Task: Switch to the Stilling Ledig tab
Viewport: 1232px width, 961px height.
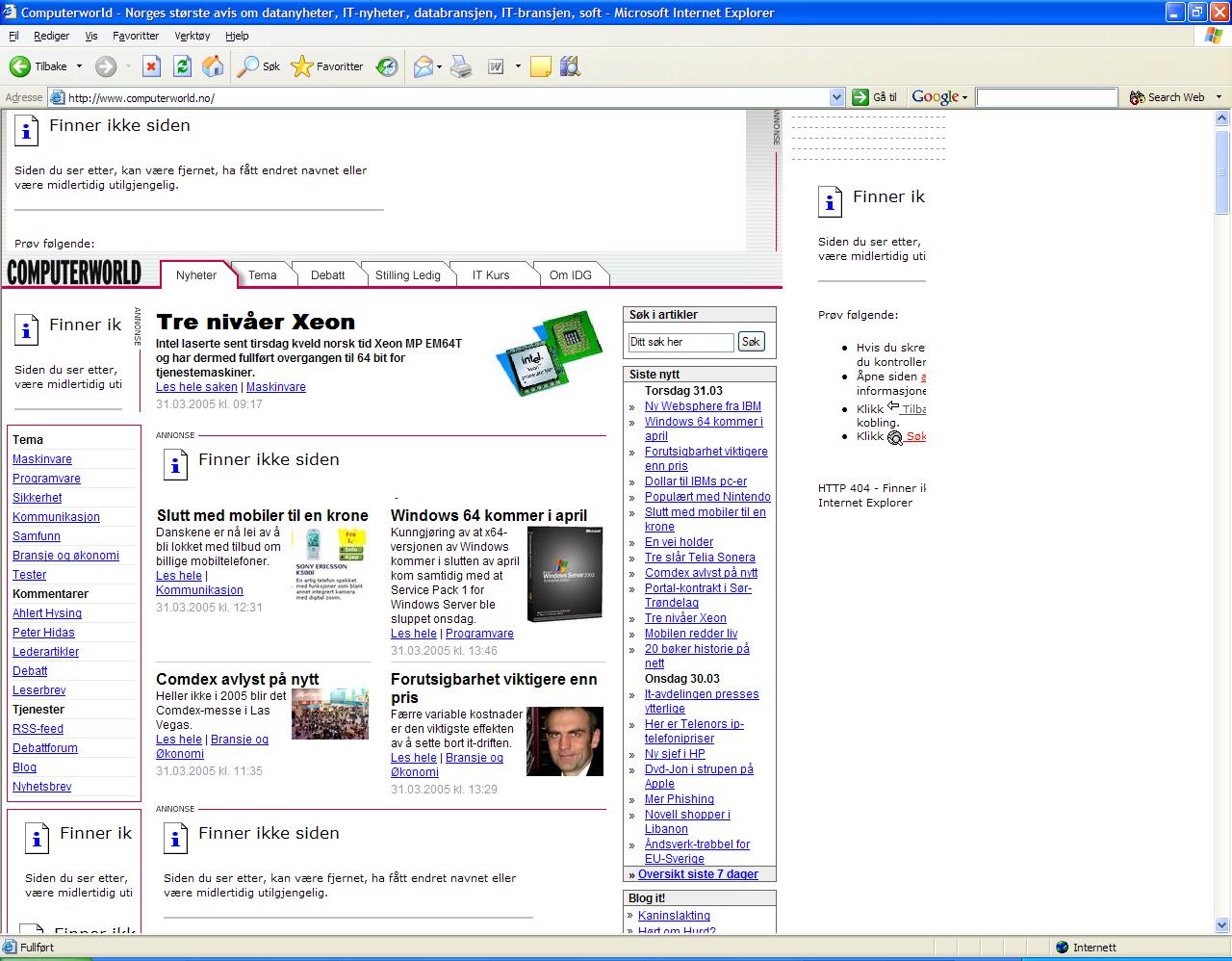Action: click(x=408, y=275)
